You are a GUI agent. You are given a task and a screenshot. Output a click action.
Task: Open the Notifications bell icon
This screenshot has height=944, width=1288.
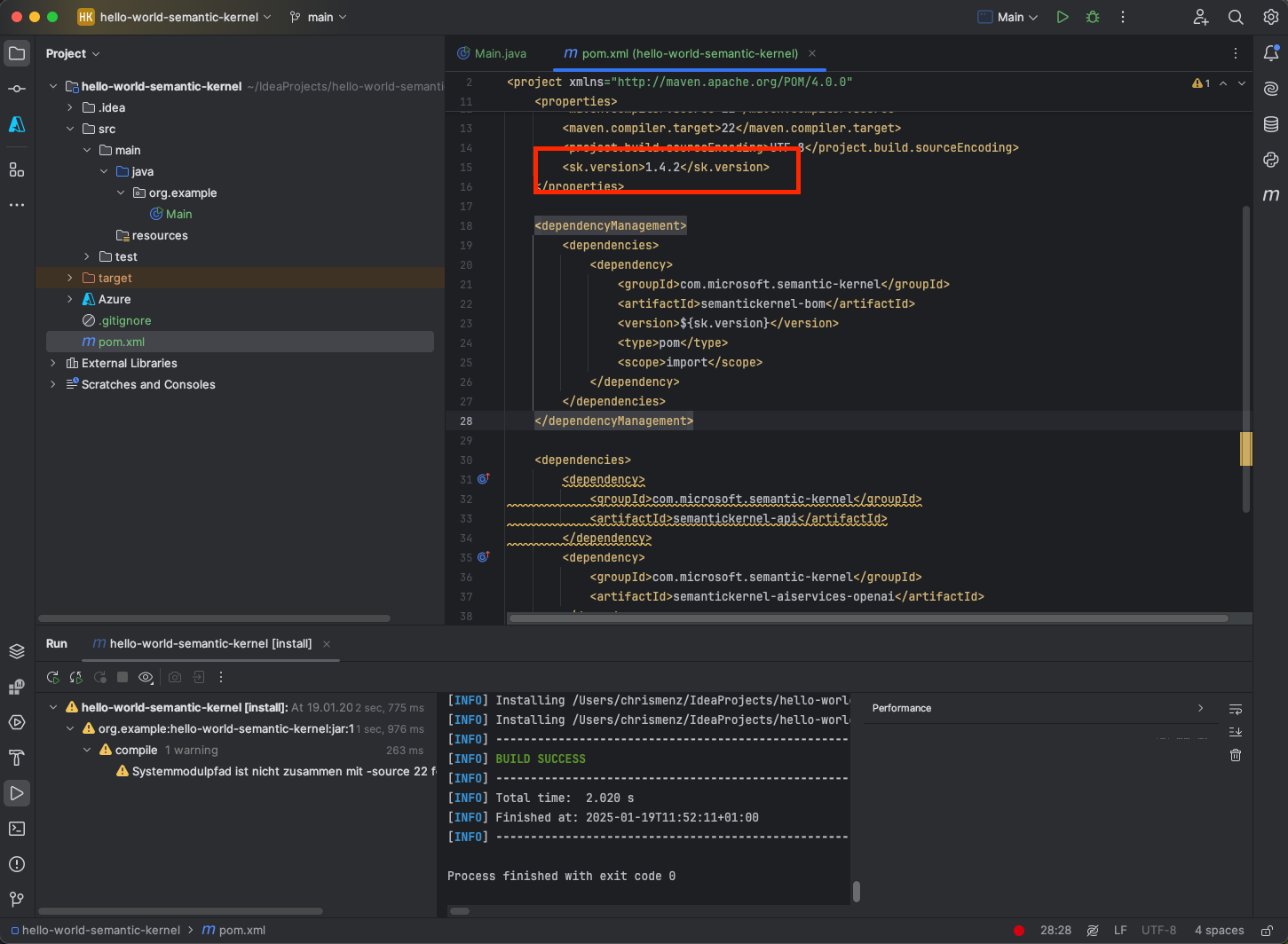1271,53
